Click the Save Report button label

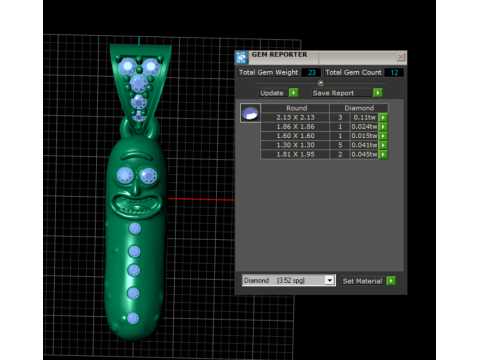pos(333,93)
